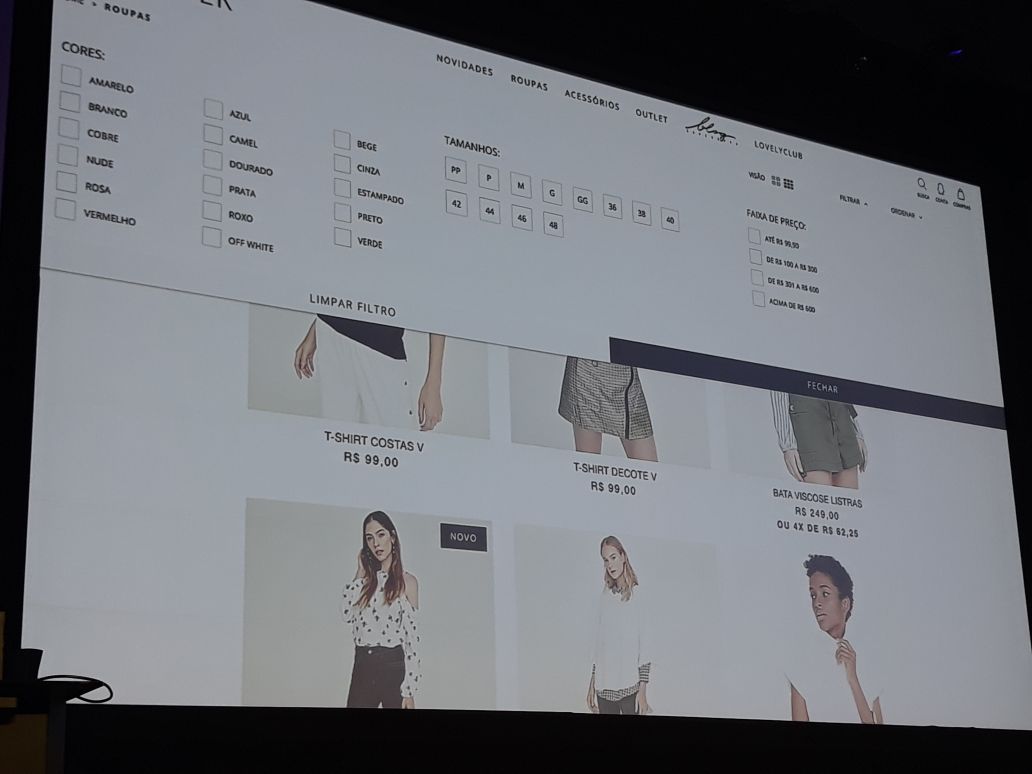Open the T-Shirt Decote V product title
The image size is (1032, 774).
pyautogui.click(x=615, y=471)
